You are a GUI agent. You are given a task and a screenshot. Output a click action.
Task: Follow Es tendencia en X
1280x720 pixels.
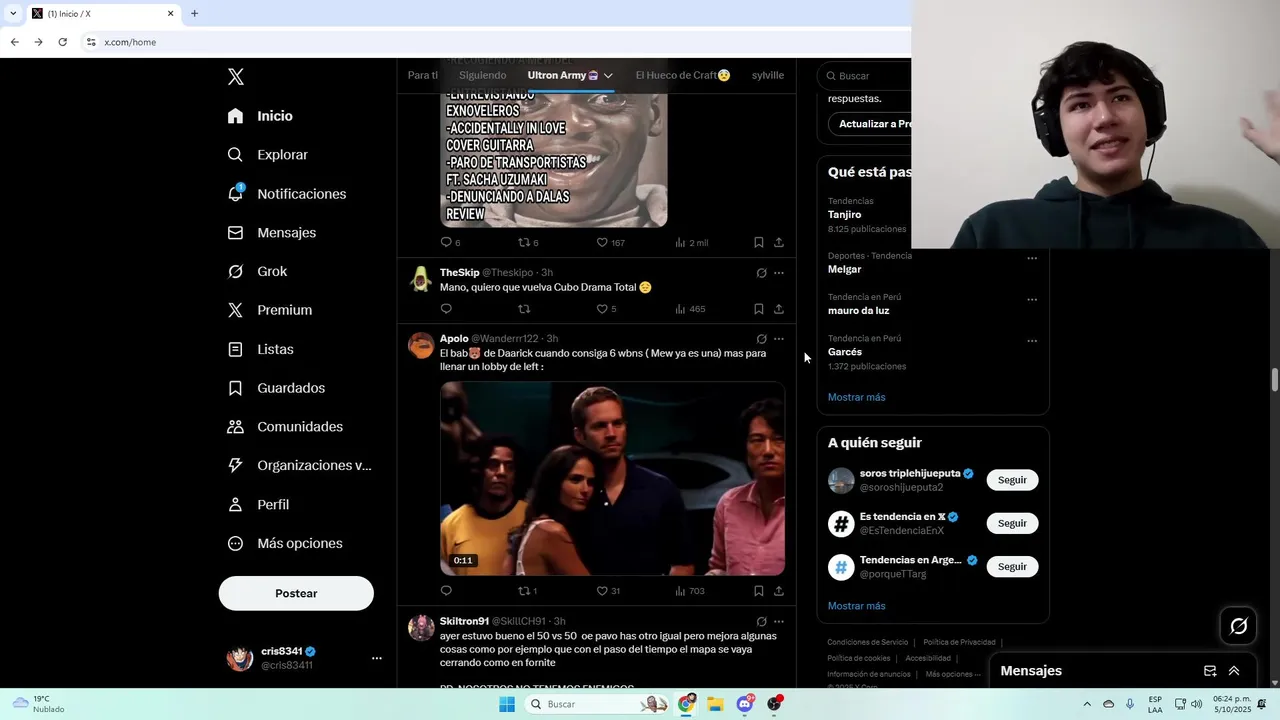(x=1012, y=523)
